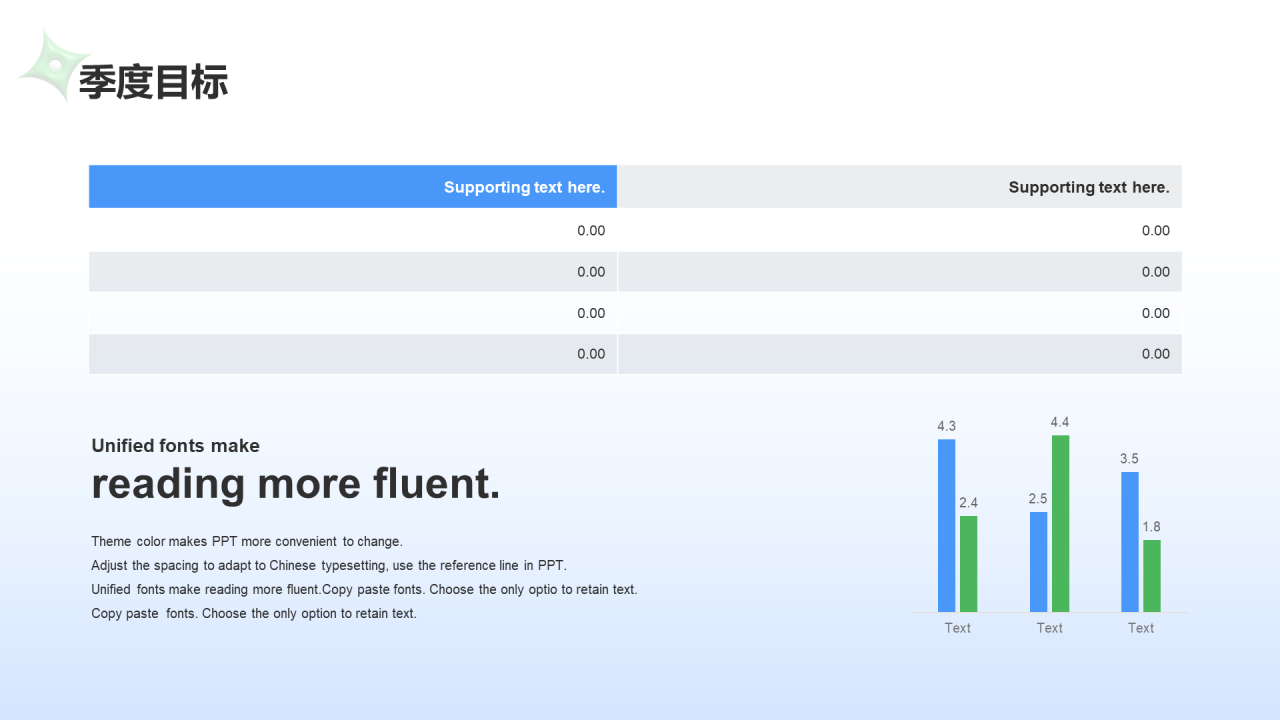Select the blue bar labeled 4.3
The width and height of the screenshot is (1280, 720).
click(946, 525)
